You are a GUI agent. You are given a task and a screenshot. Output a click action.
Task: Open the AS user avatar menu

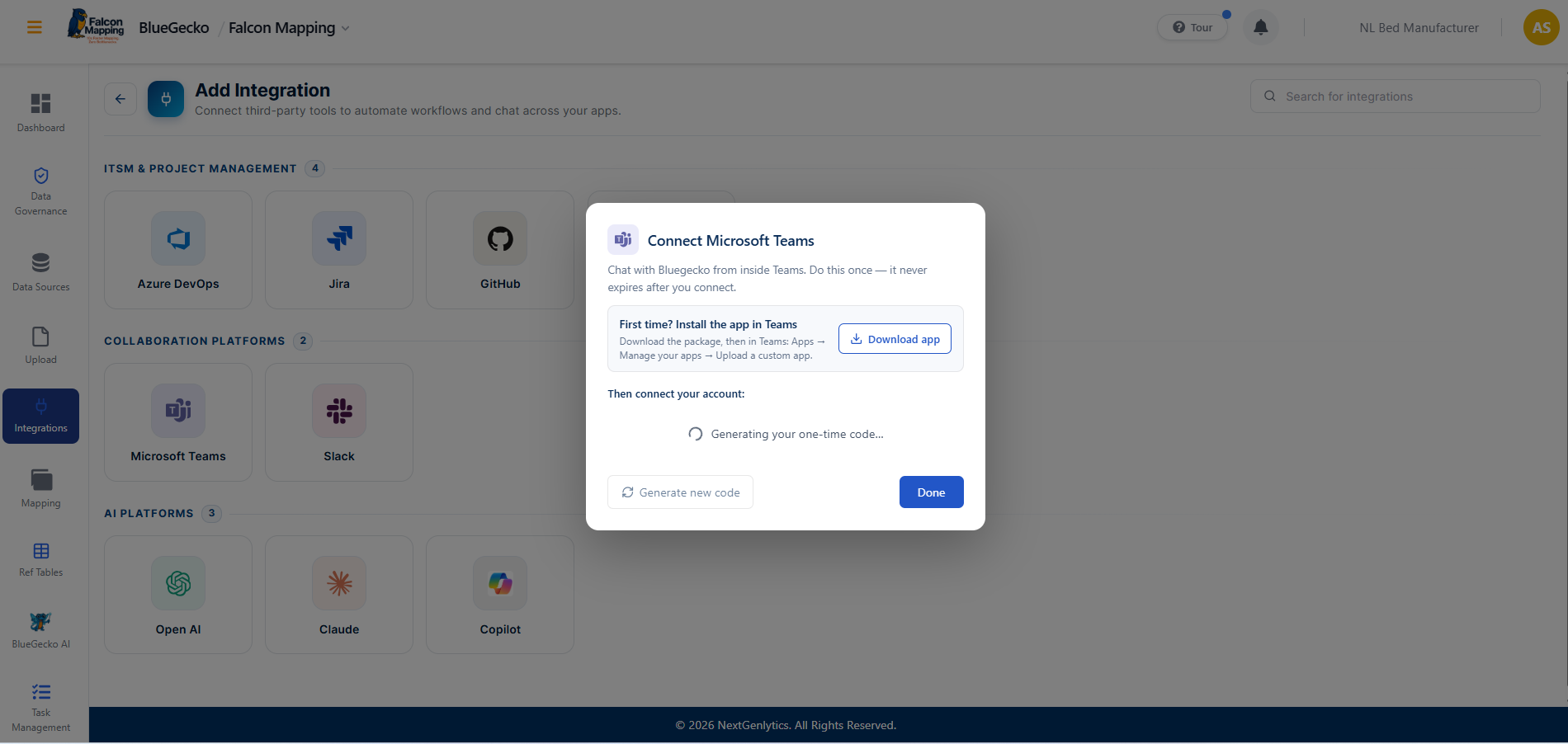pos(1541,27)
